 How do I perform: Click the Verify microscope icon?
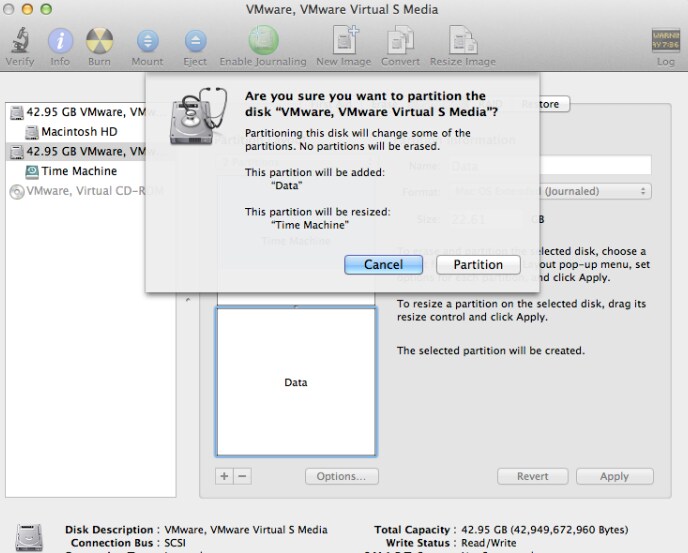coord(20,40)
